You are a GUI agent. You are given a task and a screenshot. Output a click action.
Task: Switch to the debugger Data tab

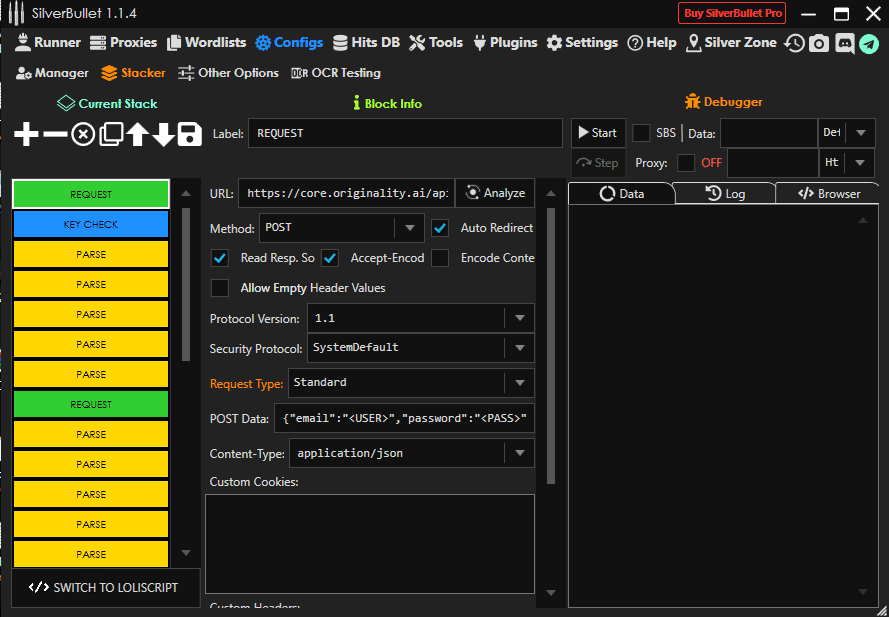621,193
